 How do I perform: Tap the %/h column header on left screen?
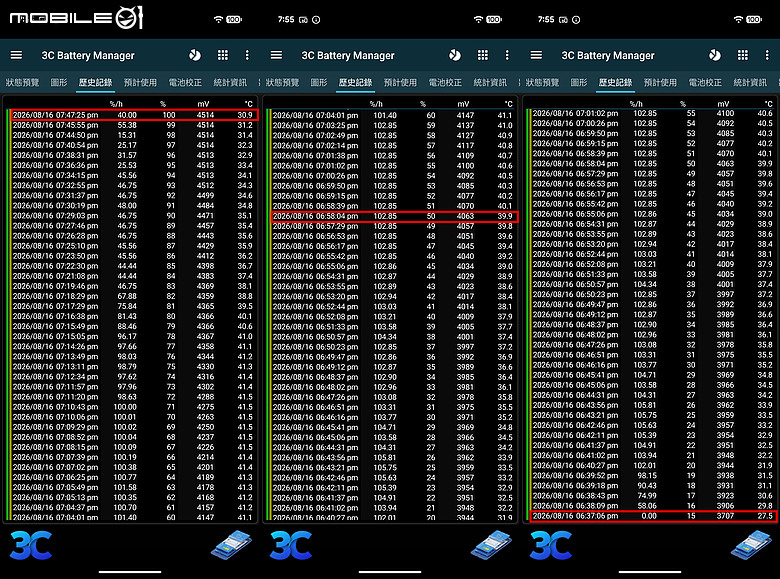(x=116, y=104)
